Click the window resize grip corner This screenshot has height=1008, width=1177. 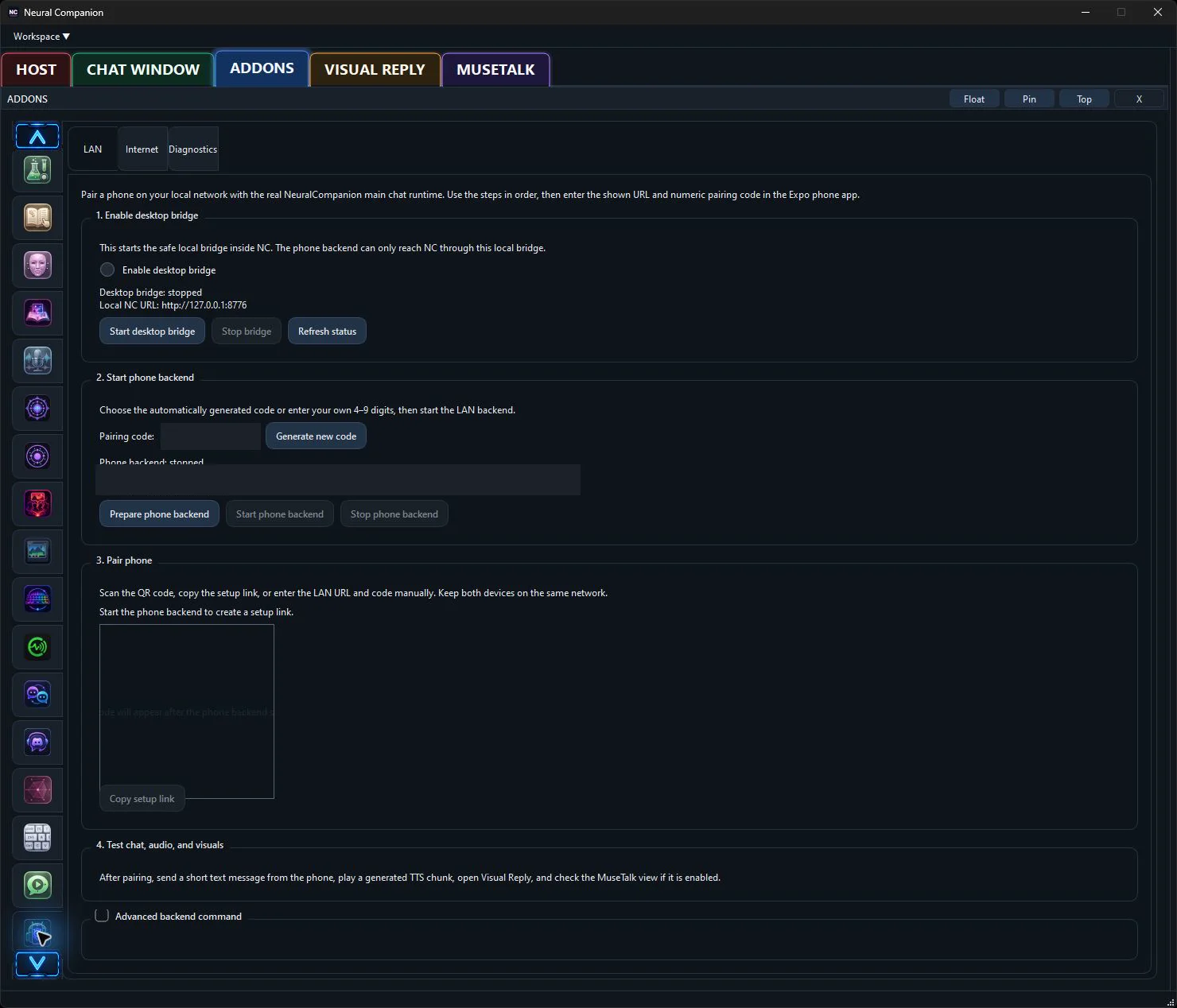(1170, 1002)
